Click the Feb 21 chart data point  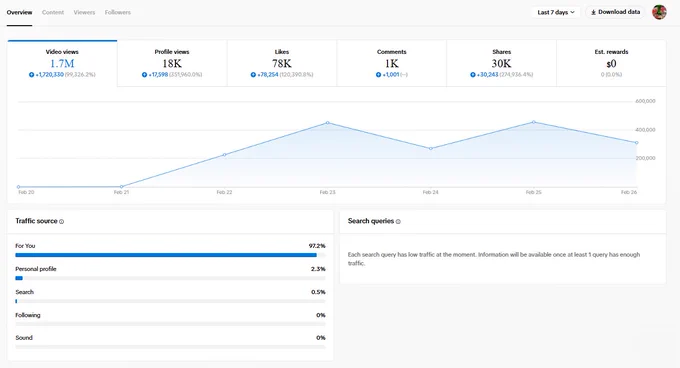click(x=121, y=187)
